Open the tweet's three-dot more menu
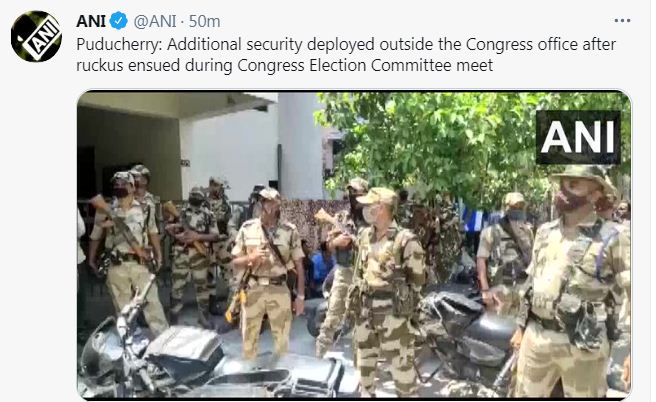This screenshot has width=656, height=402. click(622, 20)
